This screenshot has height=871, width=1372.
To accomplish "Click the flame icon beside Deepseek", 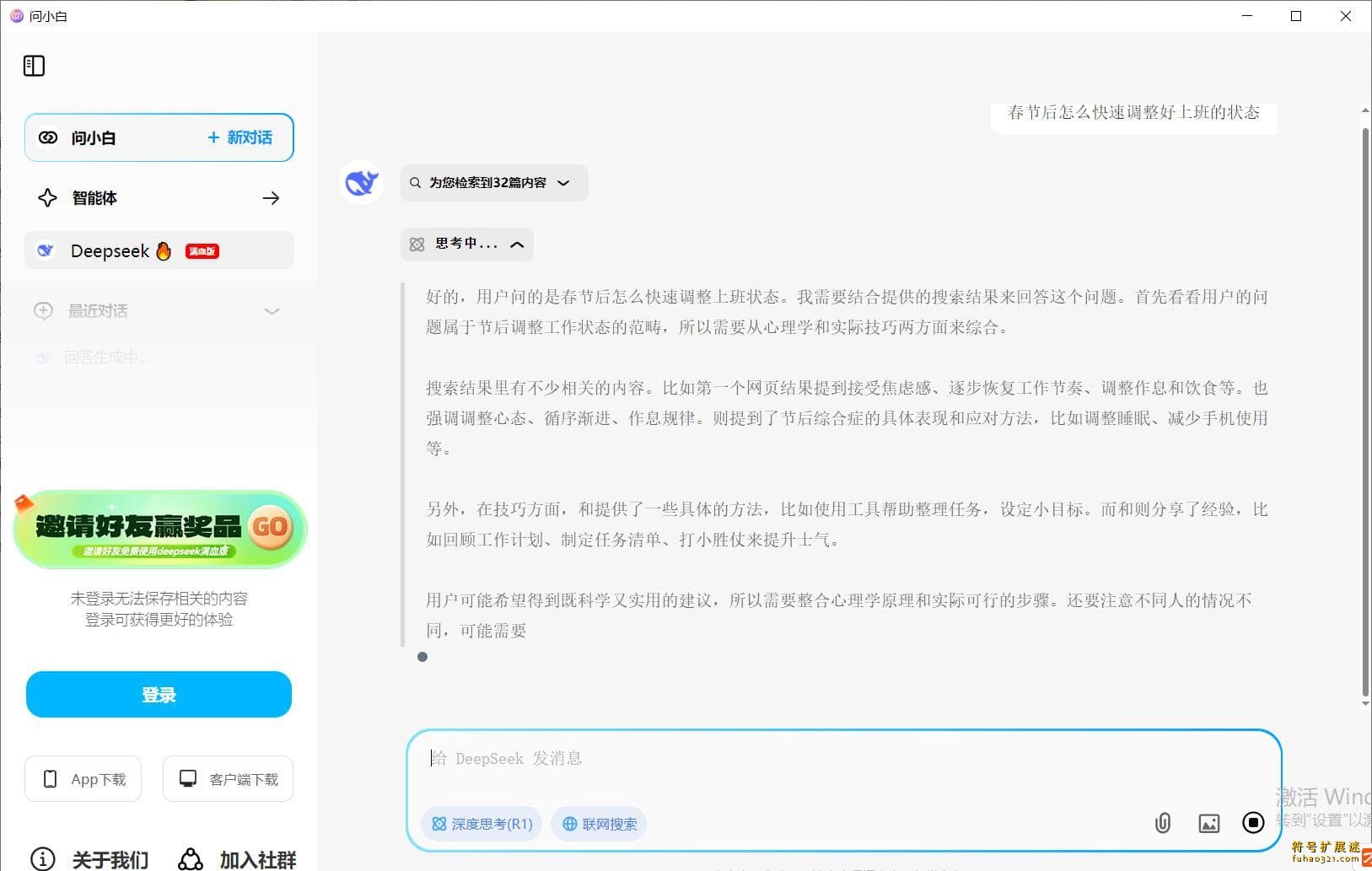I will click(x=164, y=250).
